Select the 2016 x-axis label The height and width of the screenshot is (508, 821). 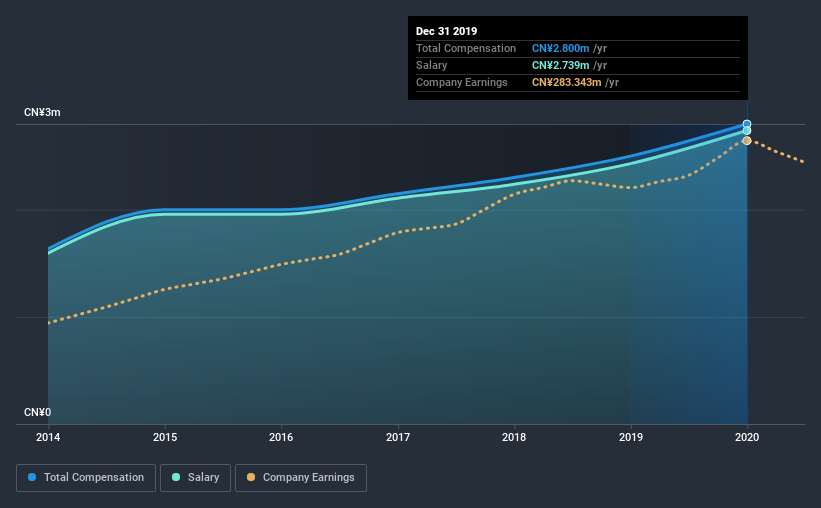281,437
